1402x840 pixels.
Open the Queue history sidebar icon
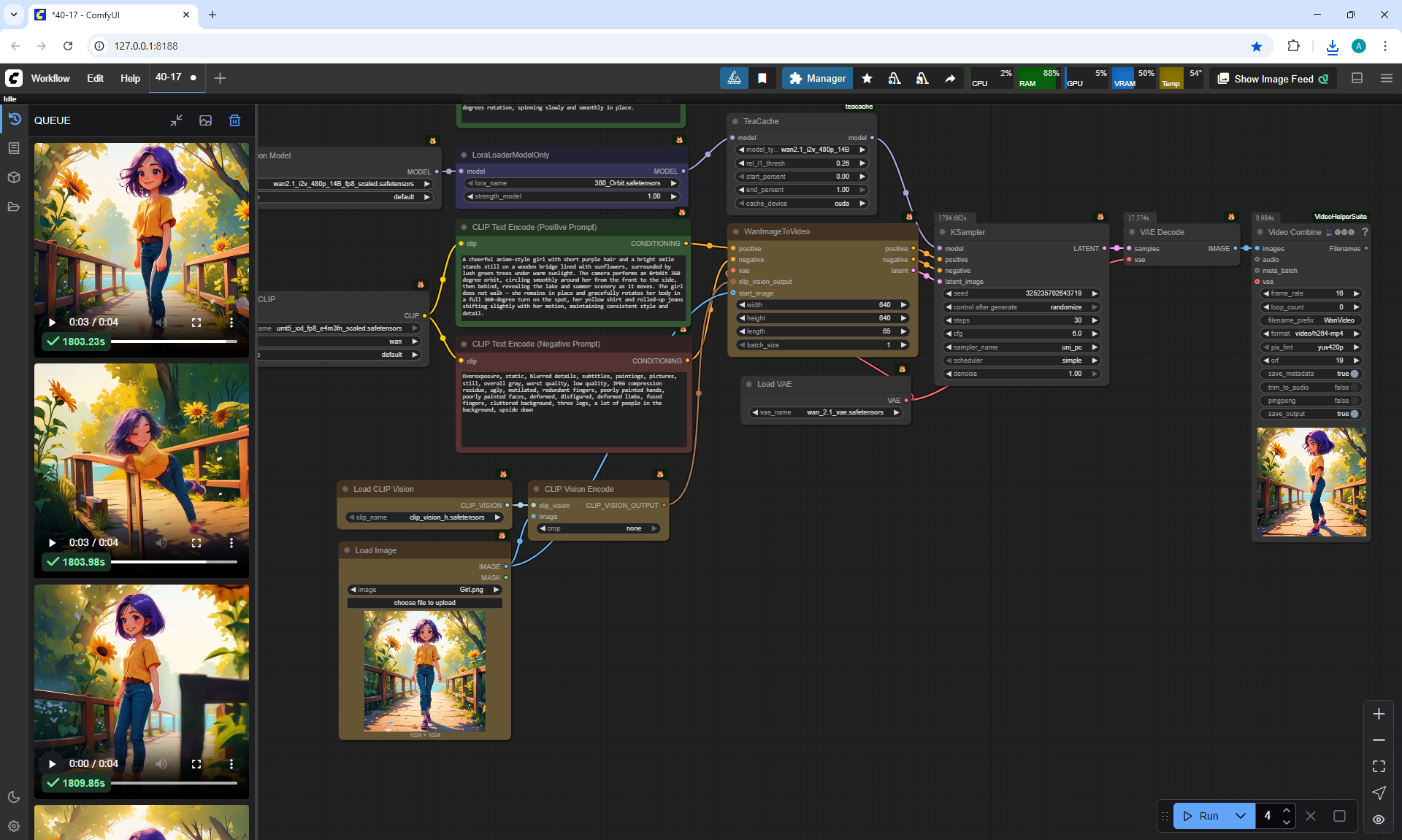(14, 119)
